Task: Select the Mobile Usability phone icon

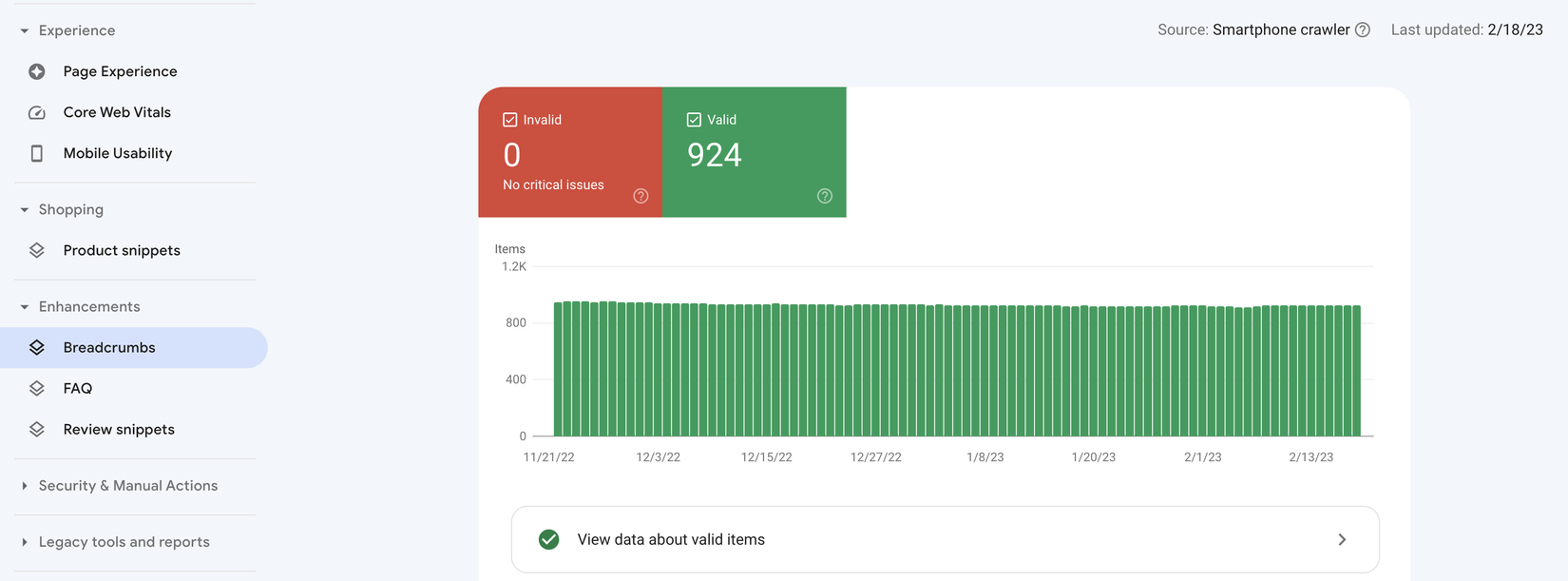Action: (37, 153)
